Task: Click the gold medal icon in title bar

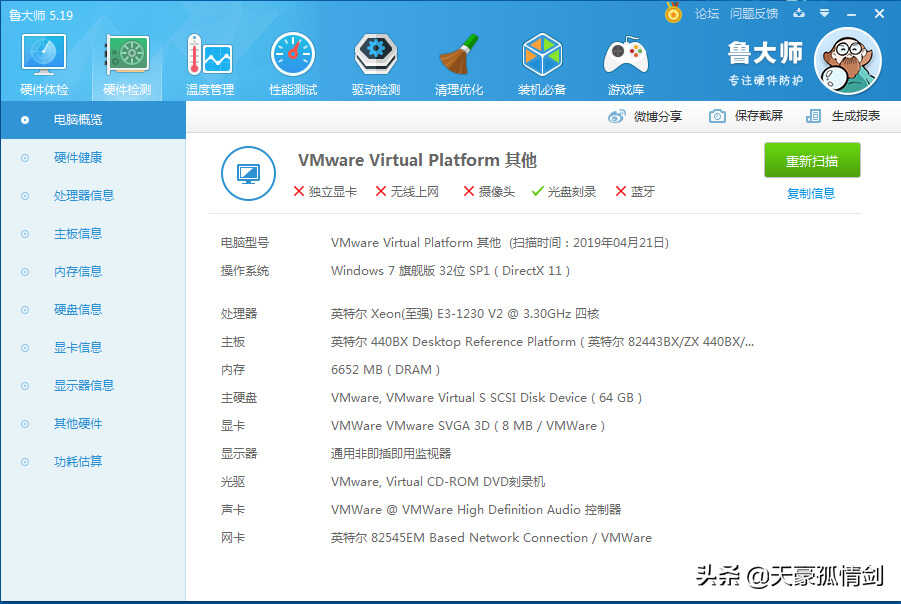Action: click(x=673, y=13)
